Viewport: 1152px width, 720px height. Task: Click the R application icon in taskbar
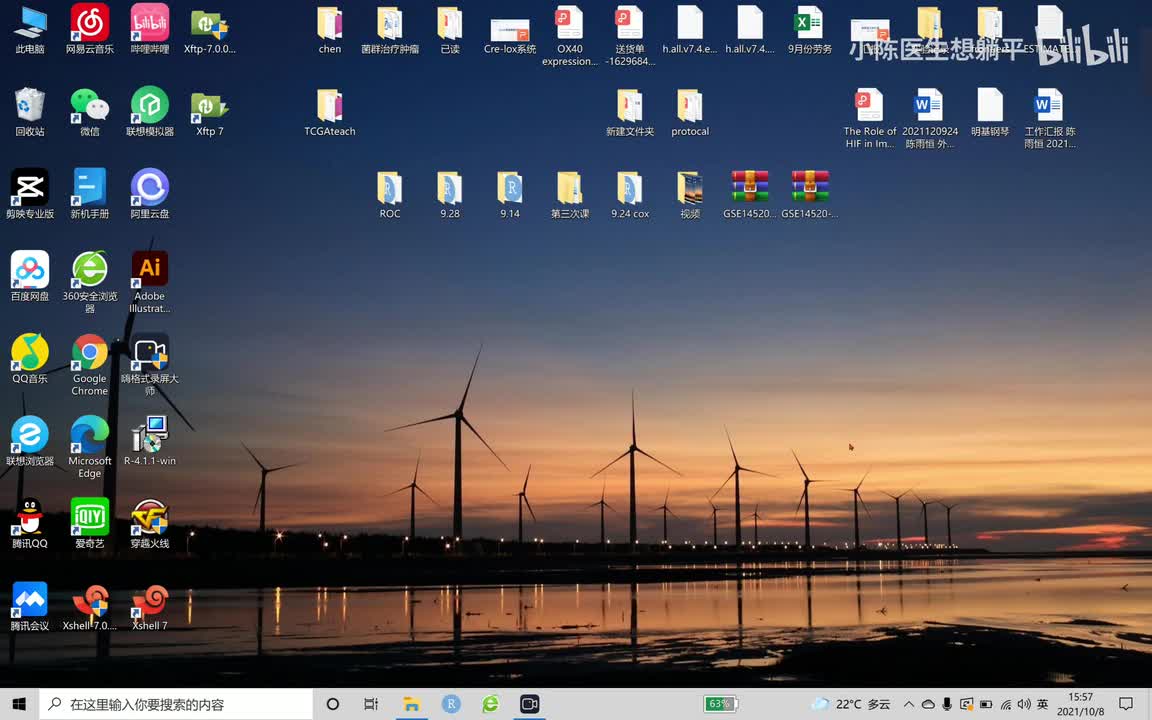(451, 704)
